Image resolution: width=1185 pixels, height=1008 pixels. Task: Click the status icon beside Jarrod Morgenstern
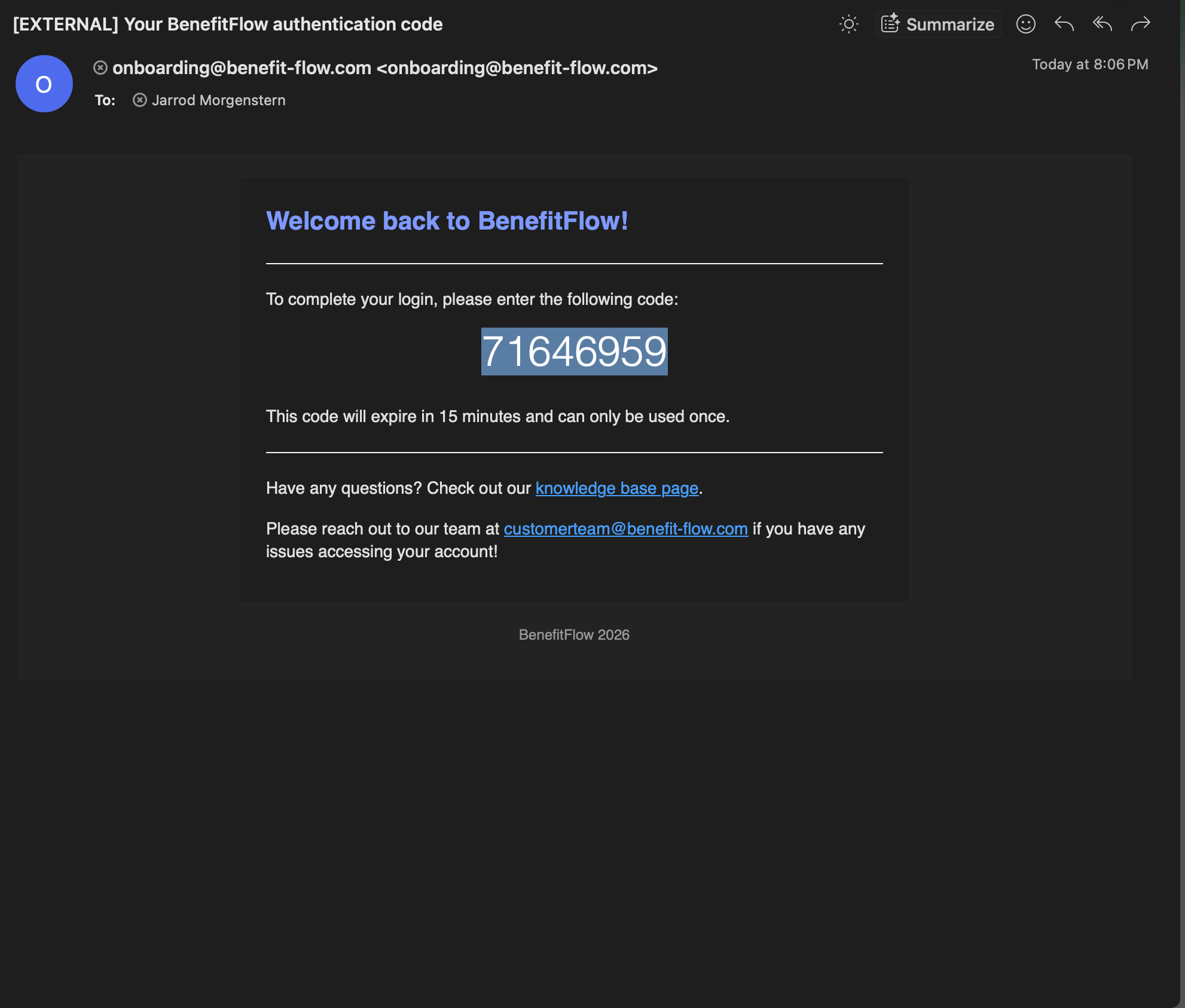(140, 100)
